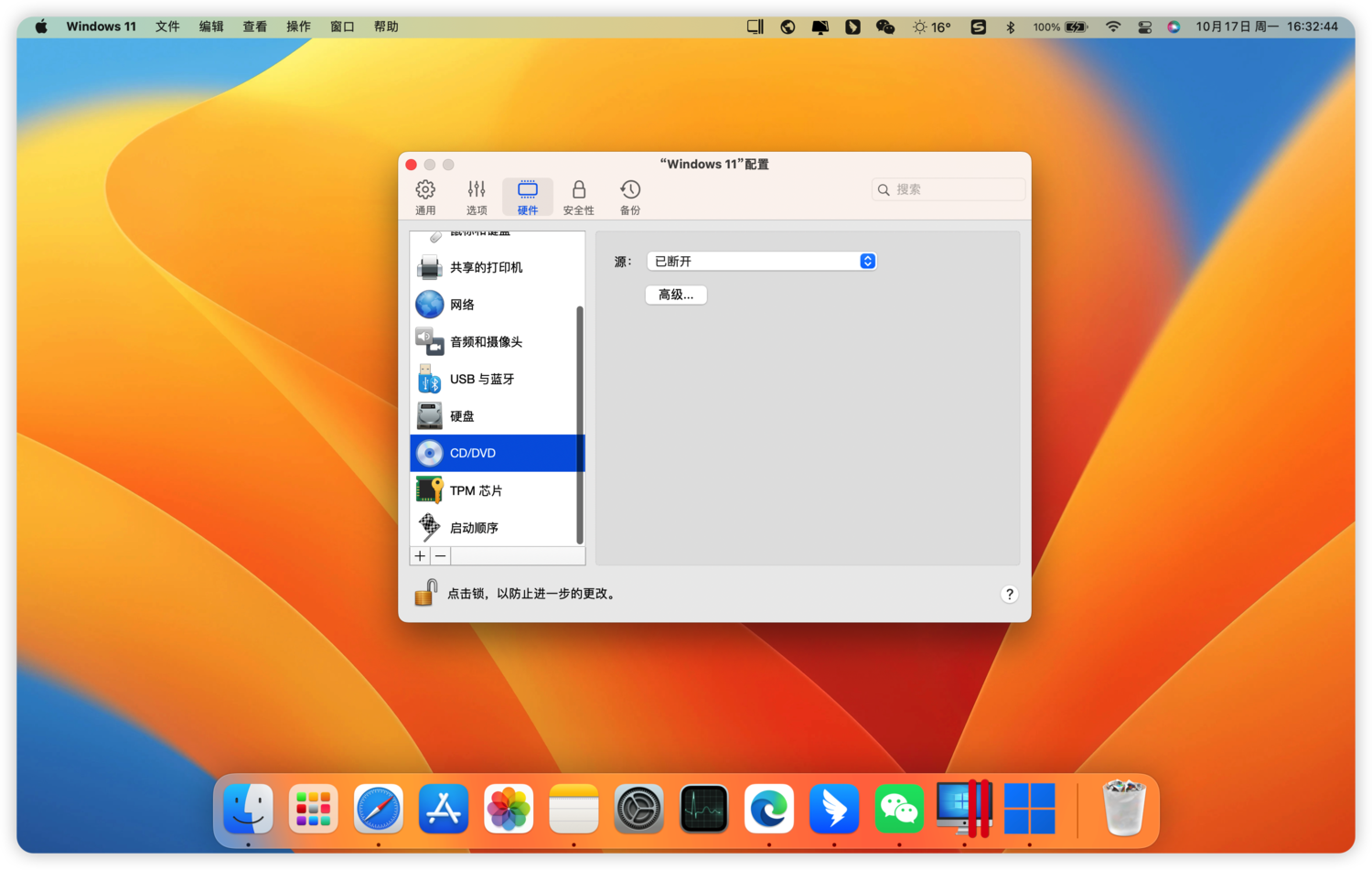Screen dimensions: 1372x870
Task: Open the 源 source dropdown showing 已断开
Action: [761, 262]
